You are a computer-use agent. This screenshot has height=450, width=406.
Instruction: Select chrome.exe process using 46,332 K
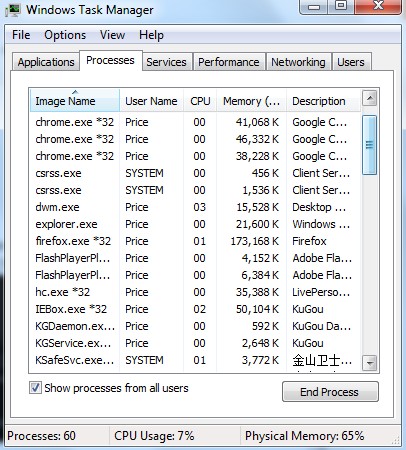(195, 139)
